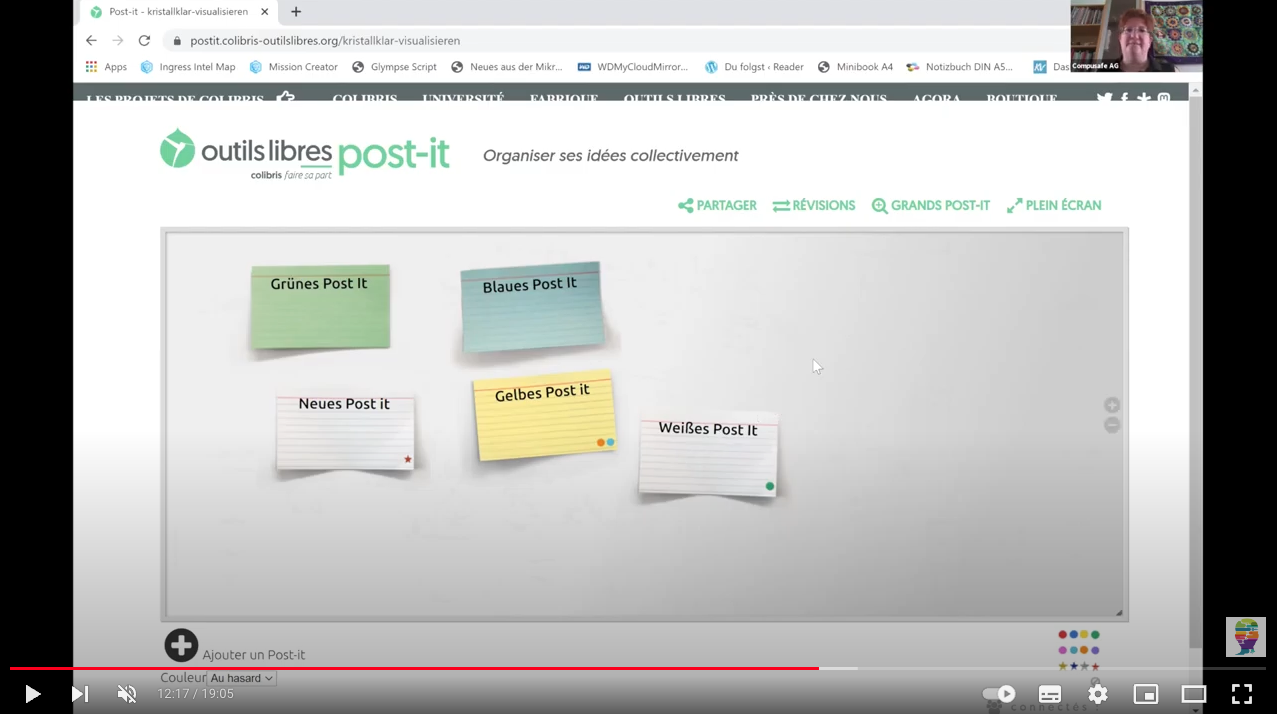Toggle the autoplay switch

(x=999, y=693)
